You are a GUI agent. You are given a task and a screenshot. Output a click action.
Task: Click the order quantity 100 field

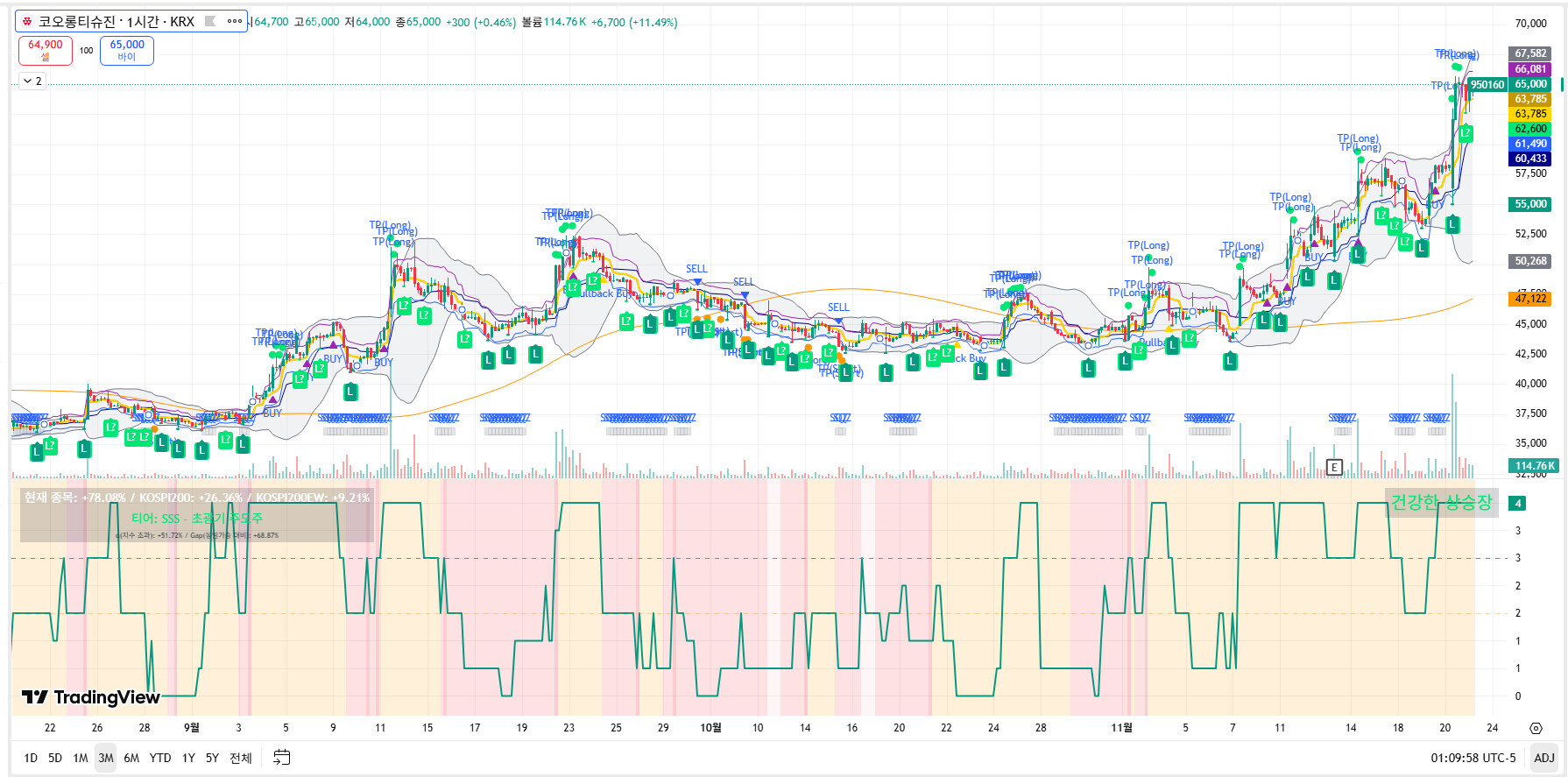[x=86, y=51]
